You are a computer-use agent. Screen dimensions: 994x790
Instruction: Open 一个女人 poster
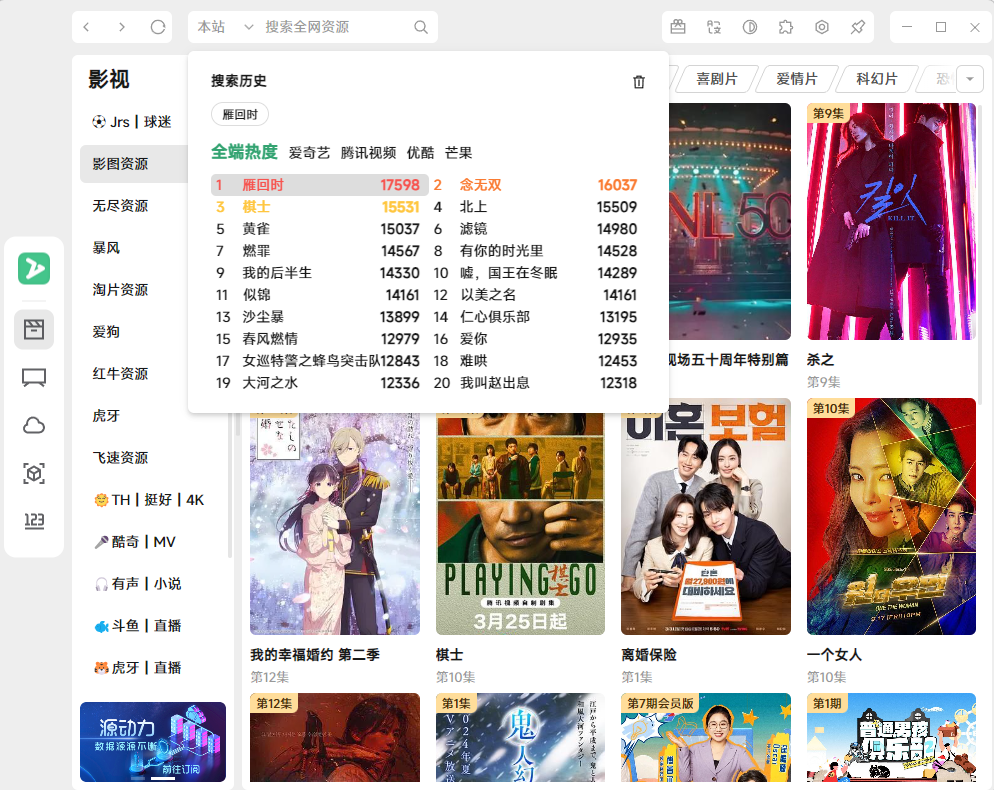[891, 516]
